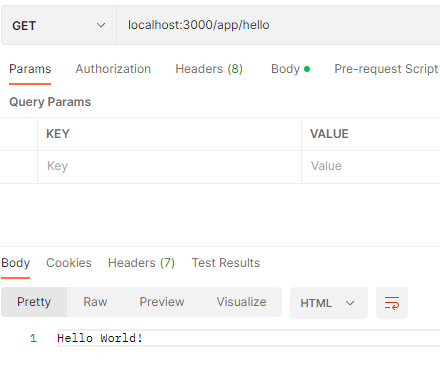This screenshot has height=367, width=440.
Task: Select the Pretty view button
Action: 34,302
